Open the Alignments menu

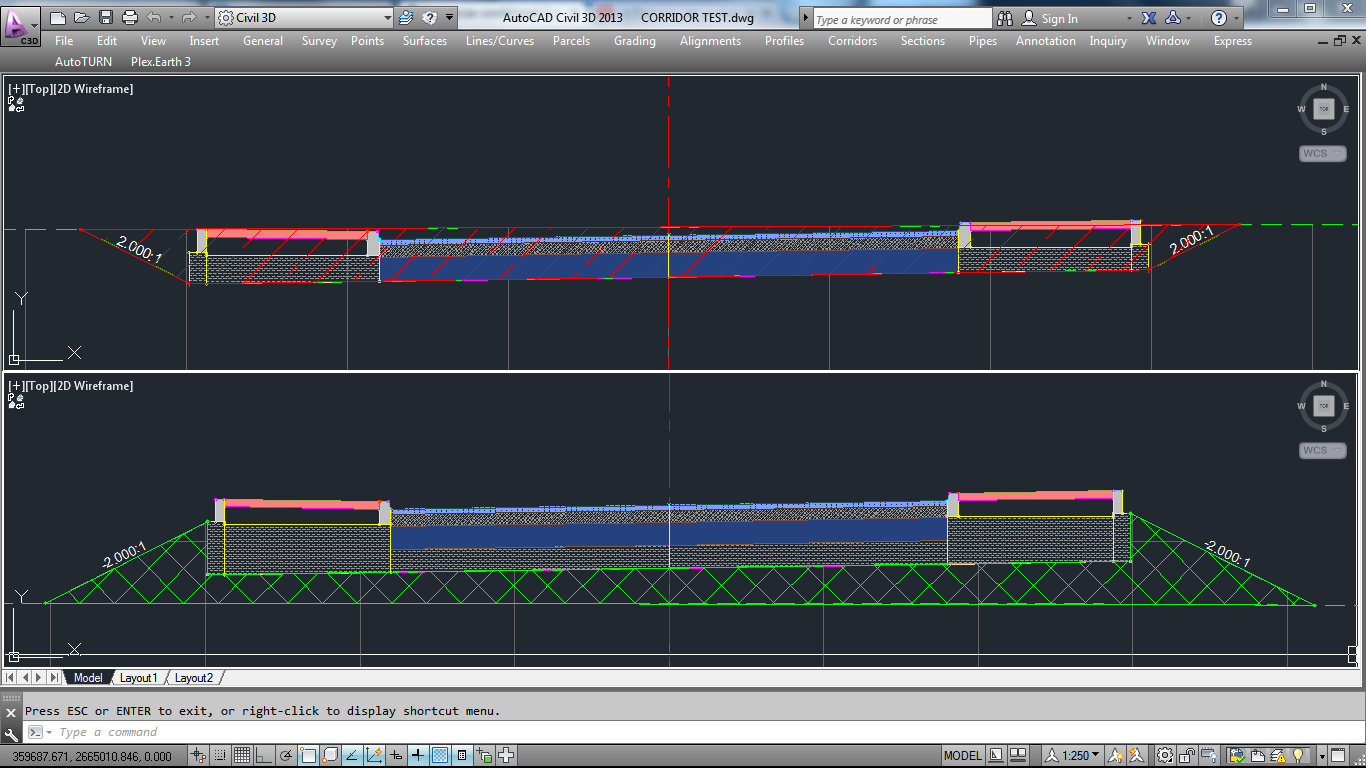(x=710, y=41)
